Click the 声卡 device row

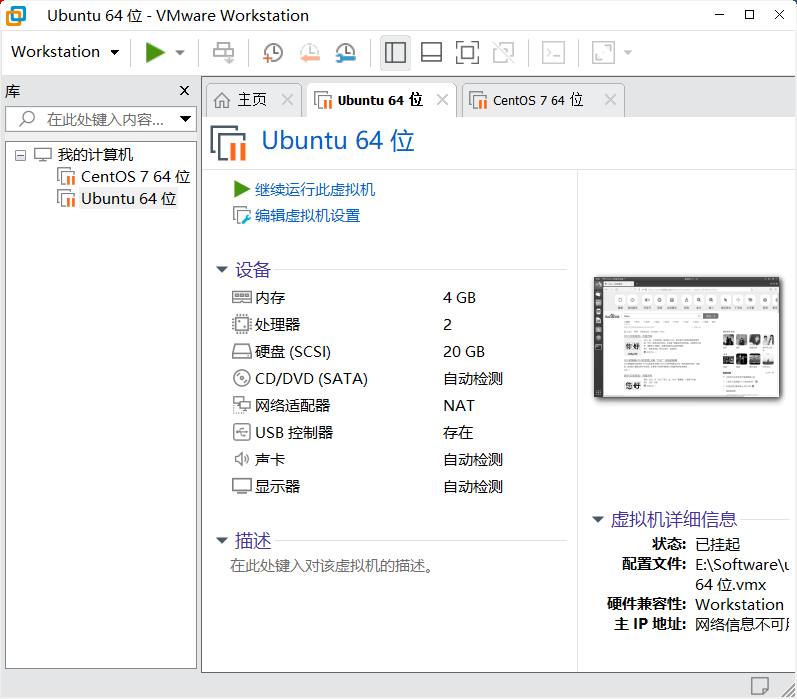pyautogui.click(x=399, y=459)
